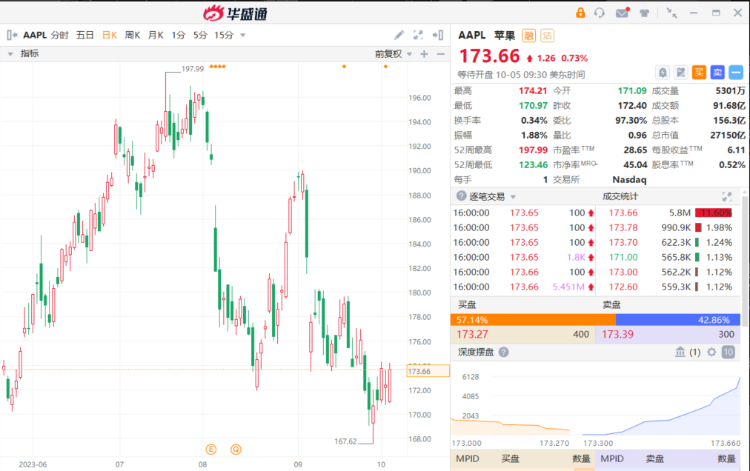
Task: Click the orange Buy (买) button
Action: click(x=699, y=73)
